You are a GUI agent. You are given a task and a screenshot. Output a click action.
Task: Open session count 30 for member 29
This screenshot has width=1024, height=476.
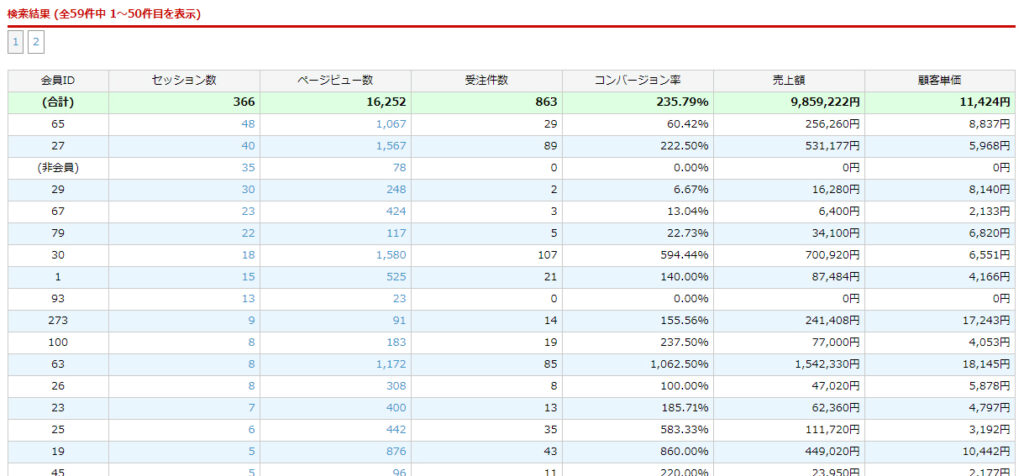click(x=248, y=190)
